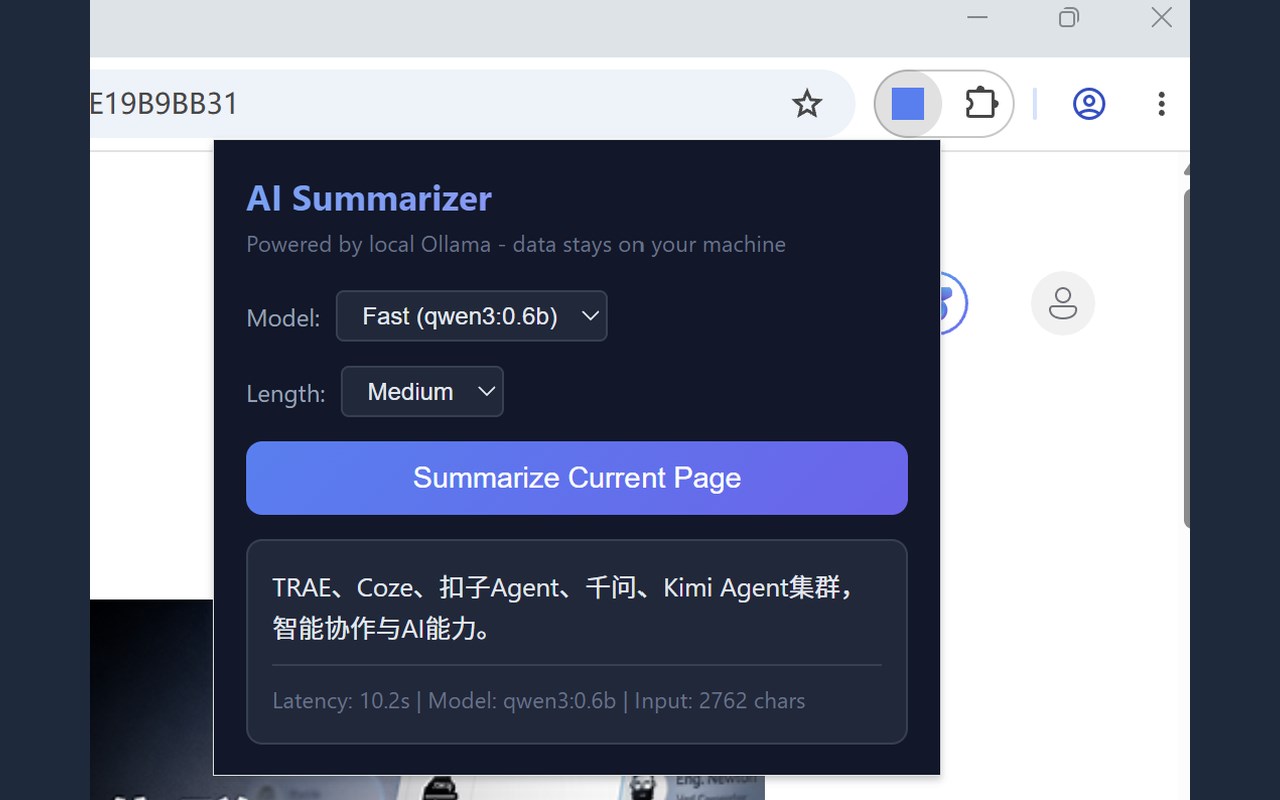Click the page's vertical scrollbar
1280x800 pixels.
1186,357
